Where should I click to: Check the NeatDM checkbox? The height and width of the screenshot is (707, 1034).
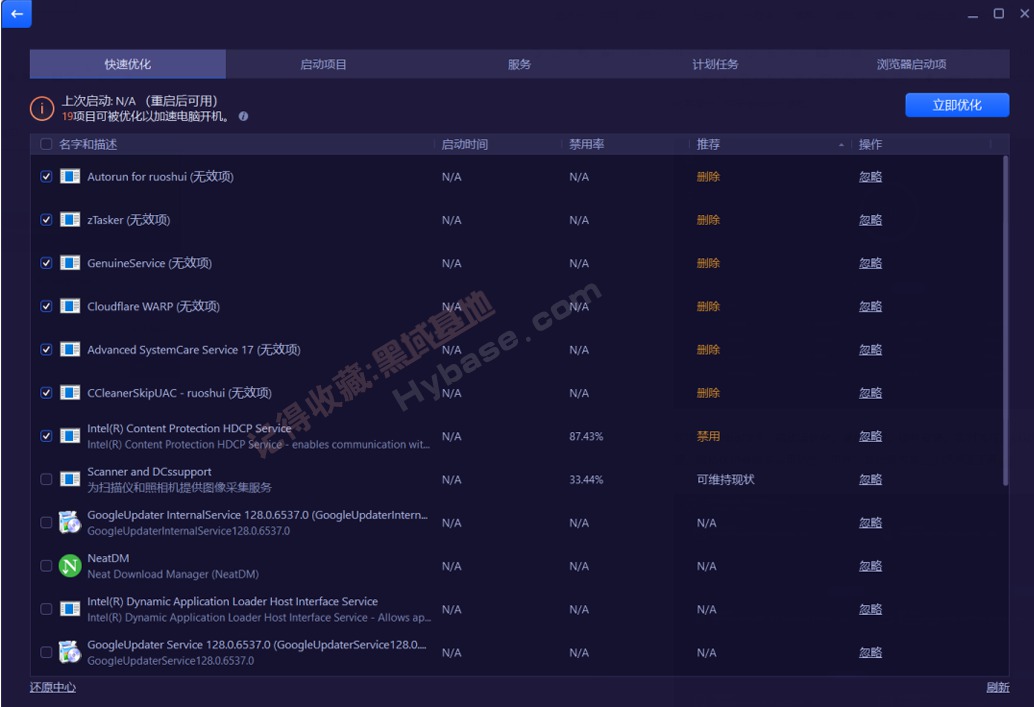click(x=46, y=566)
